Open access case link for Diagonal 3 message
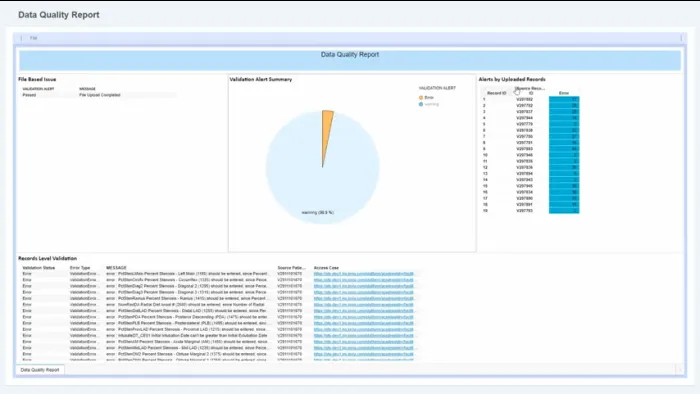The width and height of the screenshot is (700, 394). [x=364, y=292]
